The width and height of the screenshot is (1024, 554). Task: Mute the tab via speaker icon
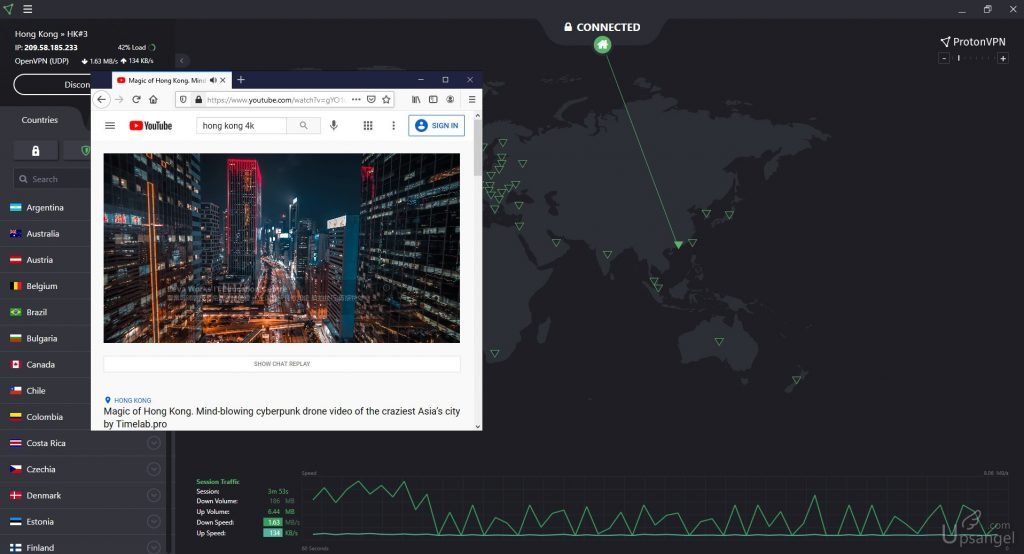213,80
